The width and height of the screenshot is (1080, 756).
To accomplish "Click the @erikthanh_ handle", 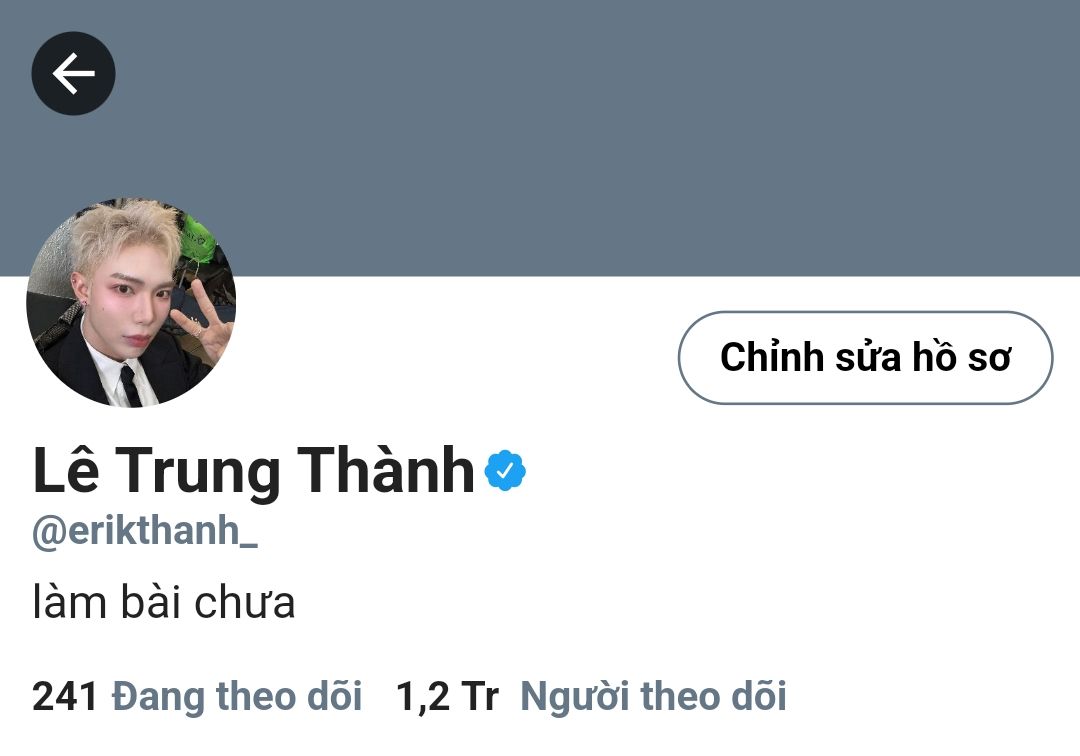I will 145,532.
